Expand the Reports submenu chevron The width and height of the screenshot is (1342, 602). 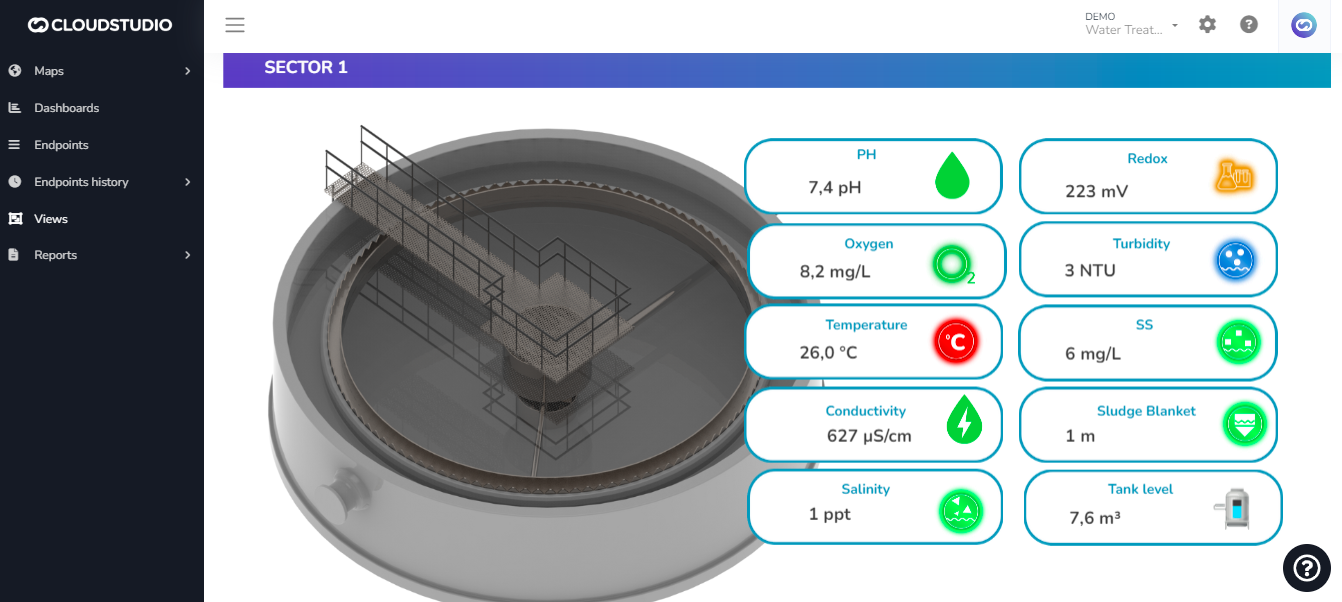(x=187, y=255)
